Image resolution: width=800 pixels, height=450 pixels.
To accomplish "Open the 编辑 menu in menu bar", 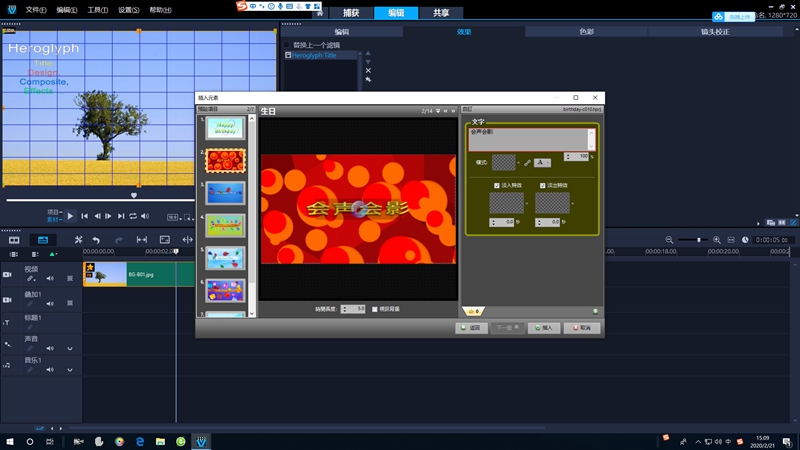I will point(67,10).
